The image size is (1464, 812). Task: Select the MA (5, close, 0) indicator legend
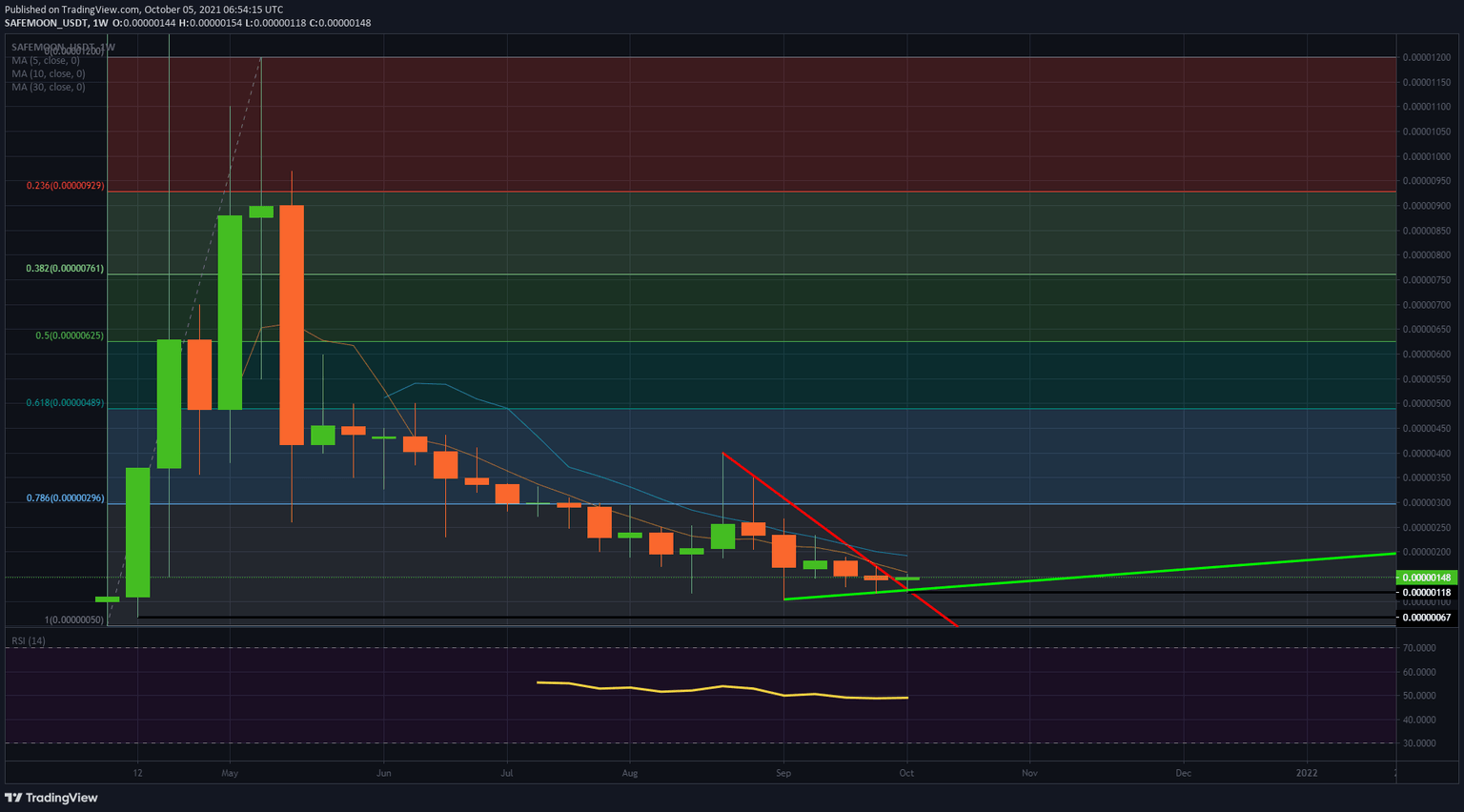pos(44,59)
